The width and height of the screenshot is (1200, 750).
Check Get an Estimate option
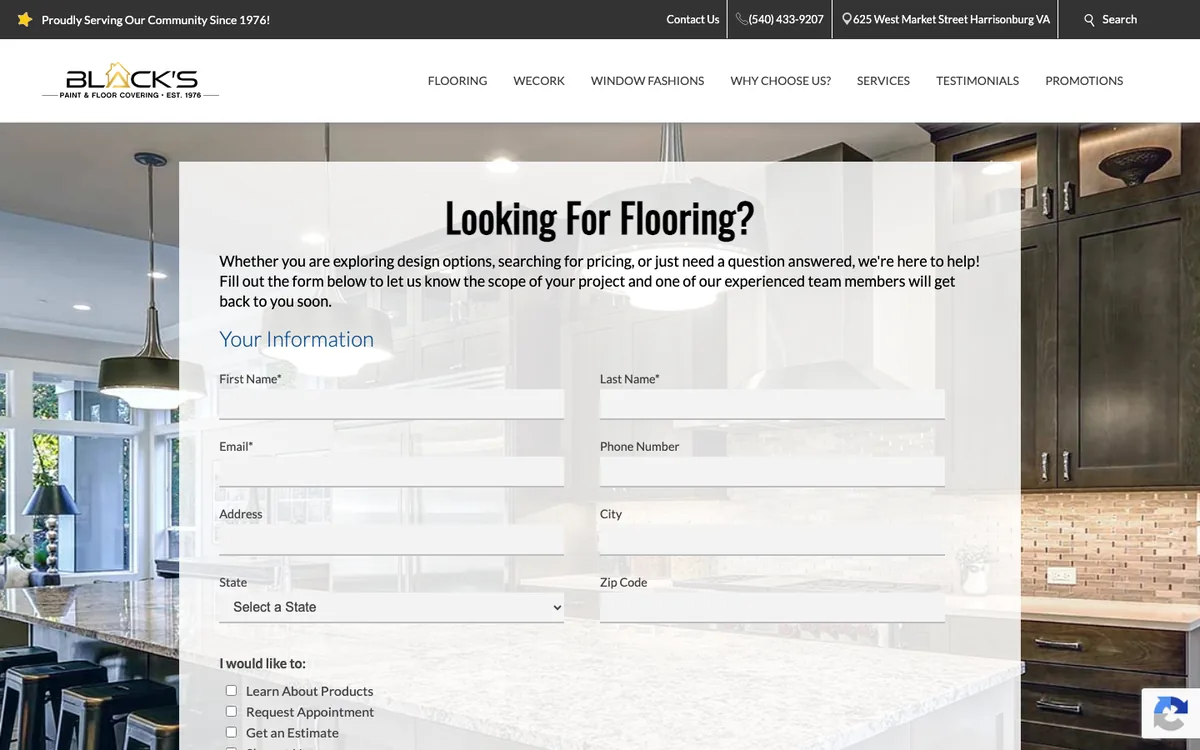[231, 732]
